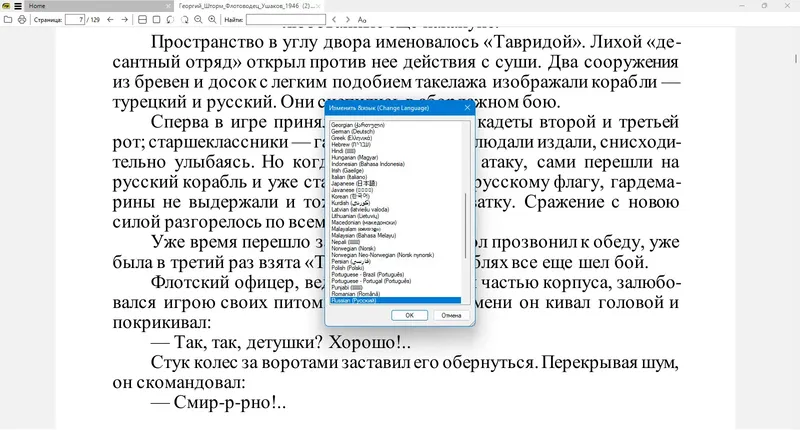The image size is (800, 430).
Task: Open the SumatraPDF hamburger menu
Action: pos(18,6)
